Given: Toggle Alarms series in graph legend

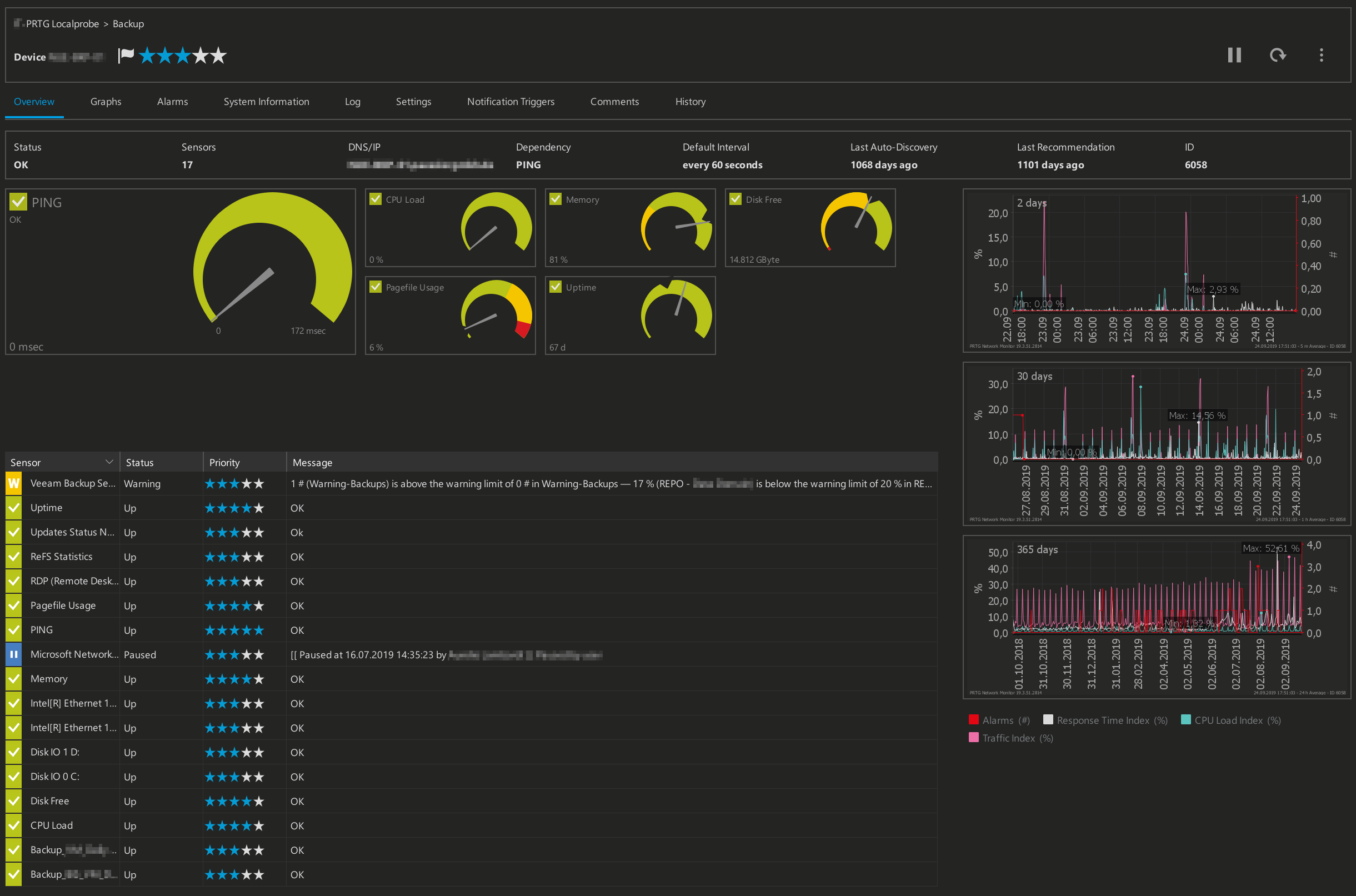Looking at the screenshot, I should click(999, 720).
